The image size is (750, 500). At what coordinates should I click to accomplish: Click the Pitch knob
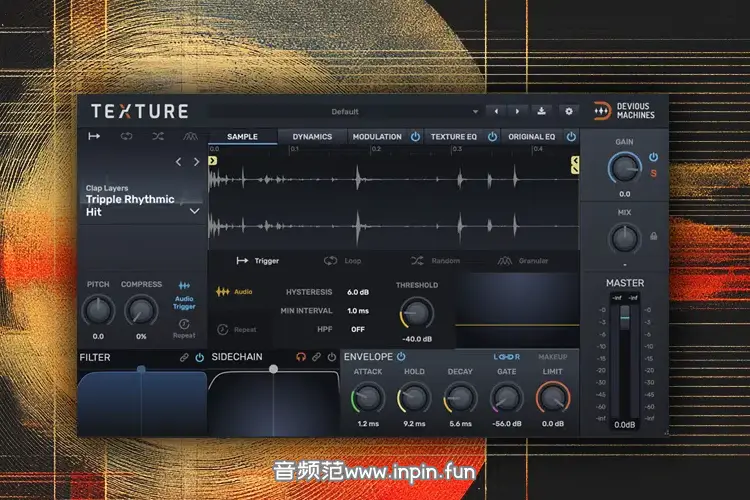[98, 311]
